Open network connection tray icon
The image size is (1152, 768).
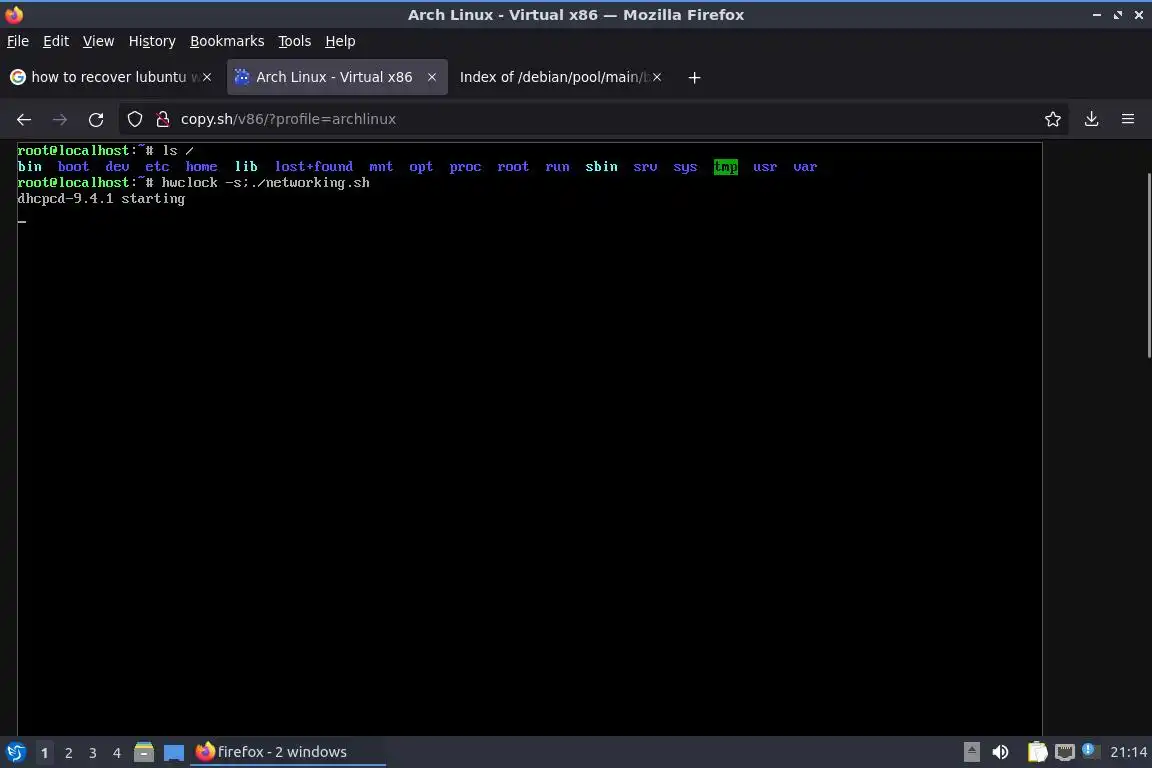coord(1065,752)
